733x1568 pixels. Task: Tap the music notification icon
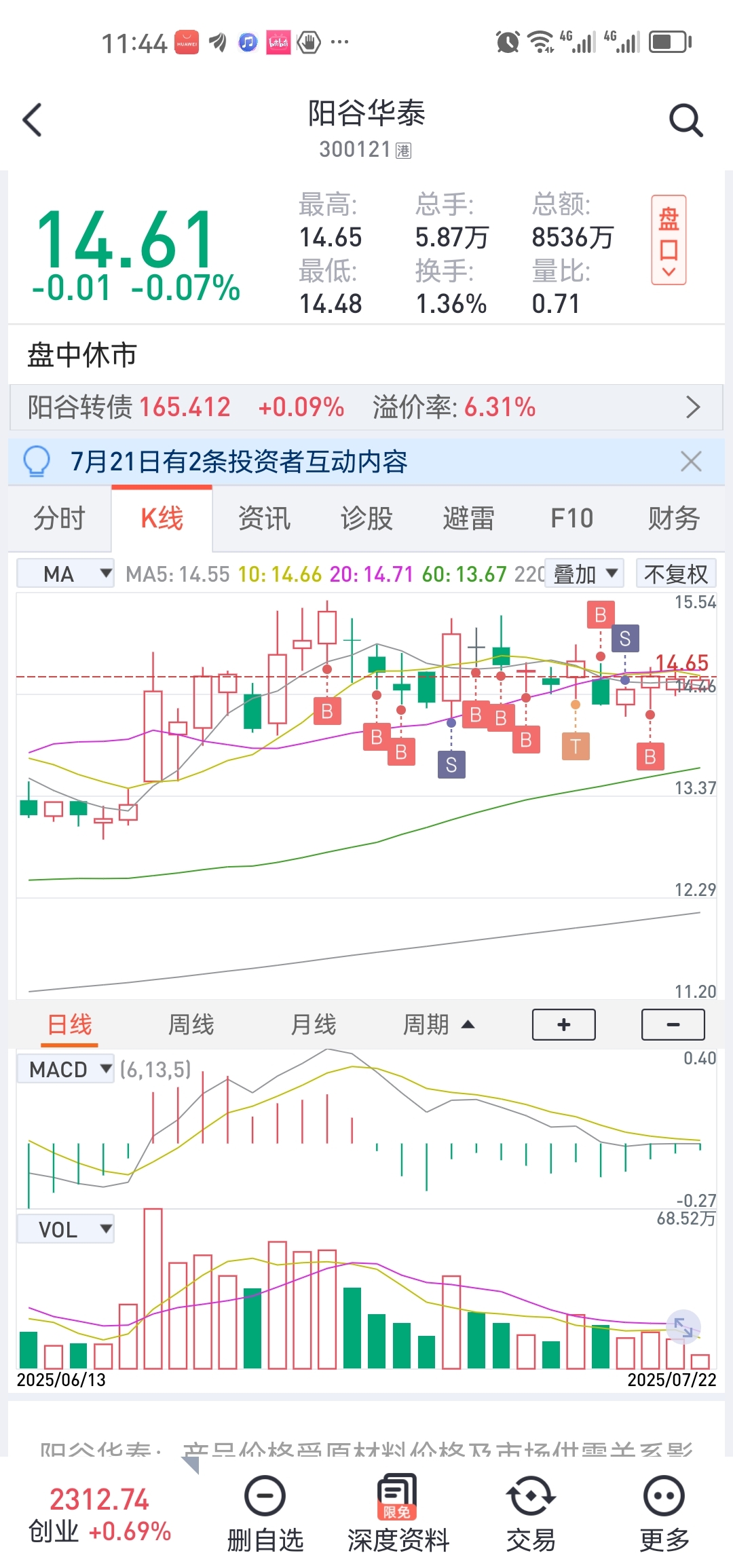[x=248, y=43]
